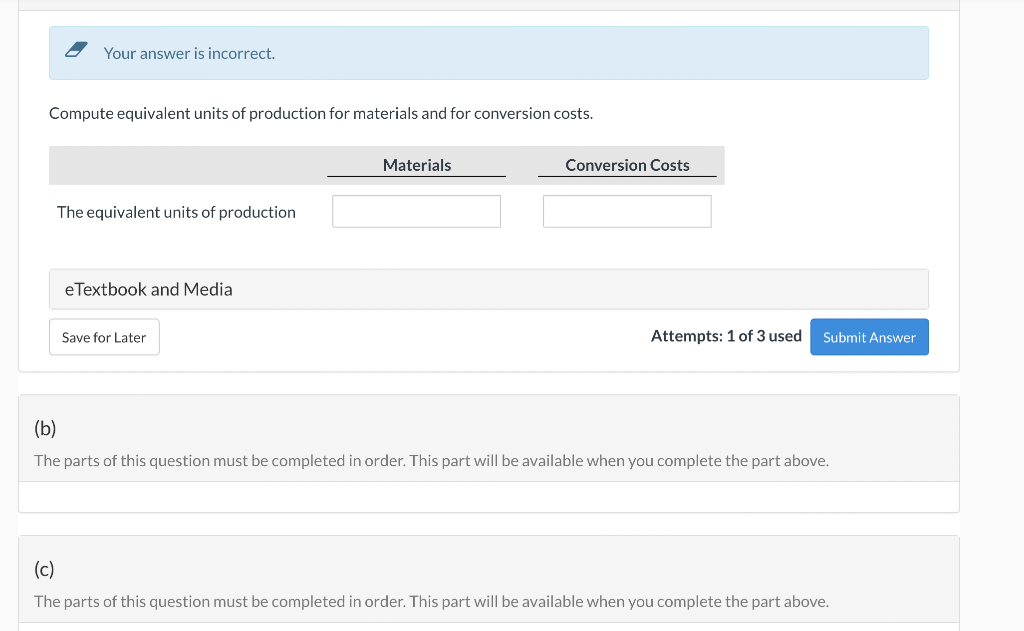
Task: Click the empty white panel below part (b)
Action: (x=488, y=497)
